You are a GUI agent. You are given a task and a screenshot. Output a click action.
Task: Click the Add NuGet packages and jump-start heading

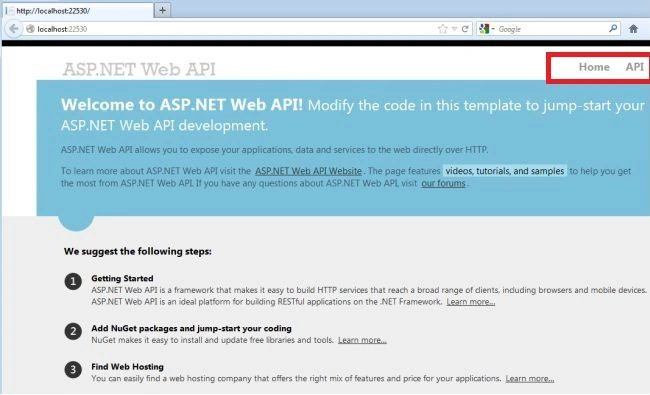click(191, 328)
